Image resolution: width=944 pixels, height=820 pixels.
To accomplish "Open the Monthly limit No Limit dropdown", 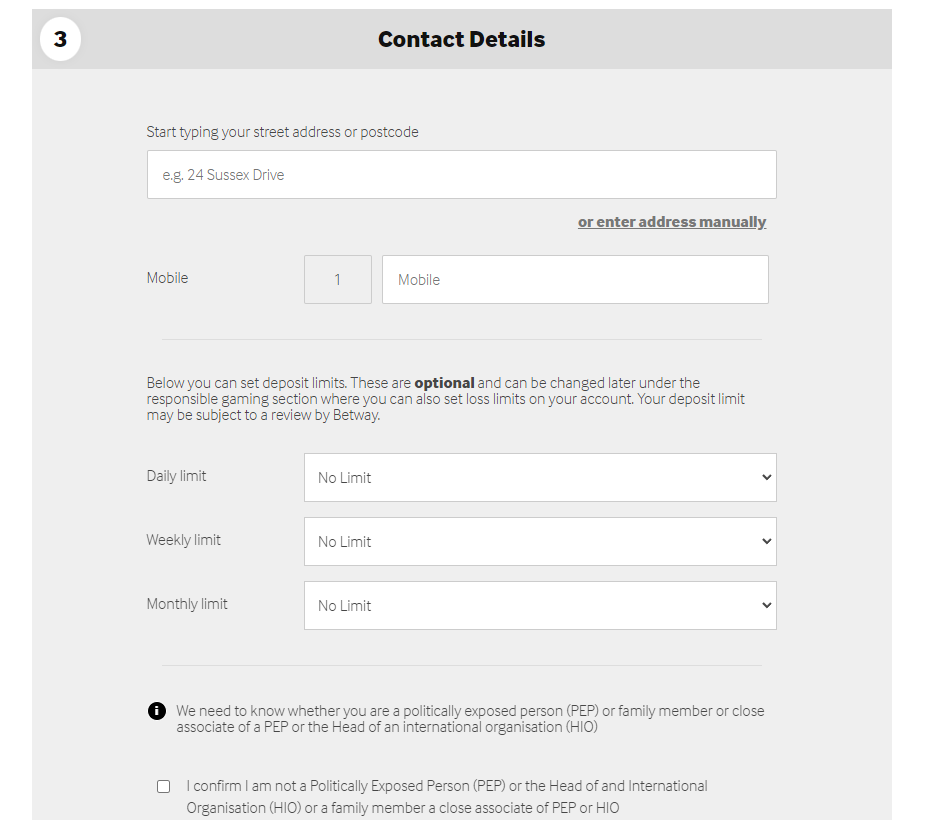I will click(x=540, y=606).
